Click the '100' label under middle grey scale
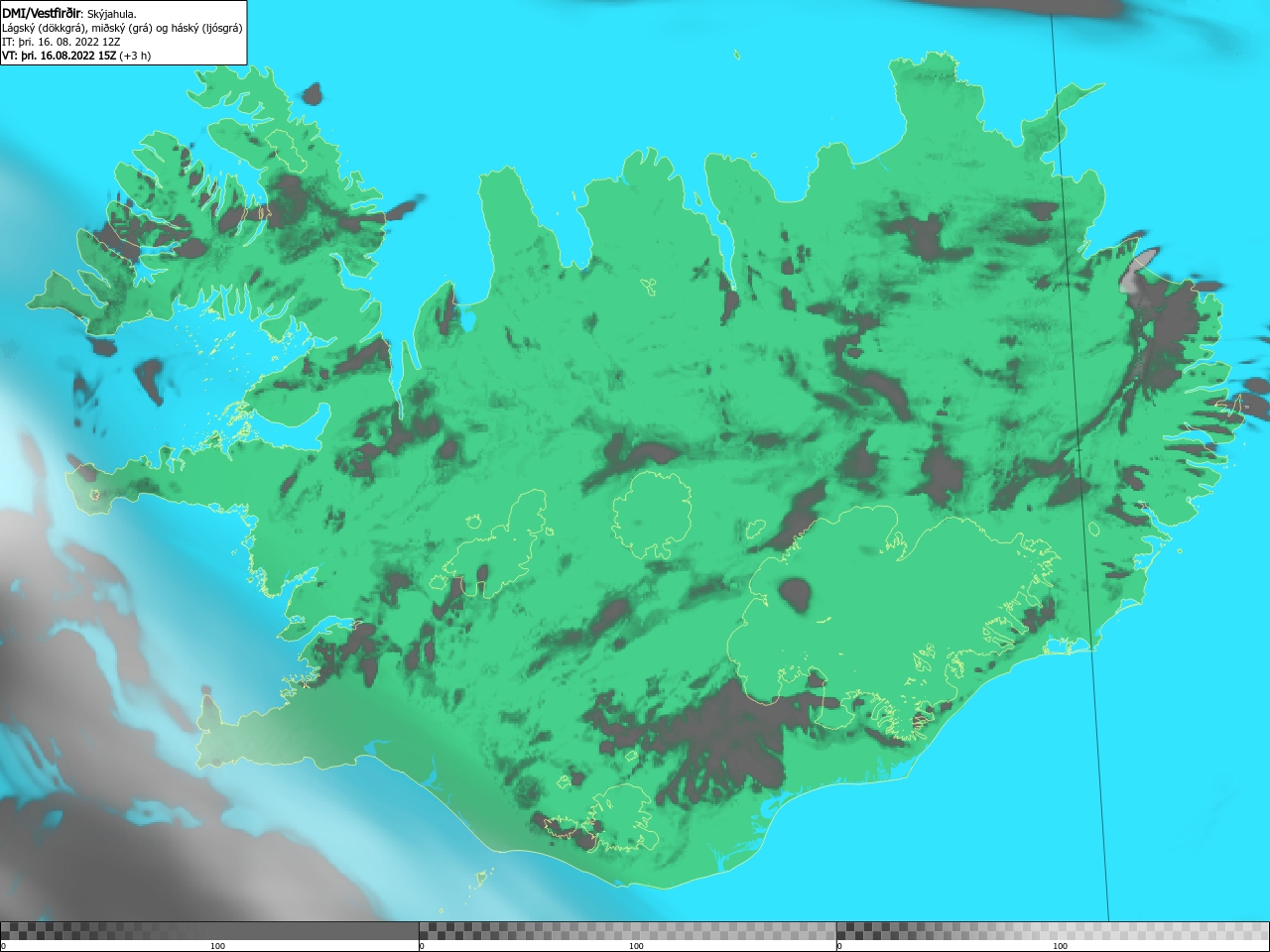Image resolution: width=1270 pixels, height=952 pixels. tap(636, 946)
